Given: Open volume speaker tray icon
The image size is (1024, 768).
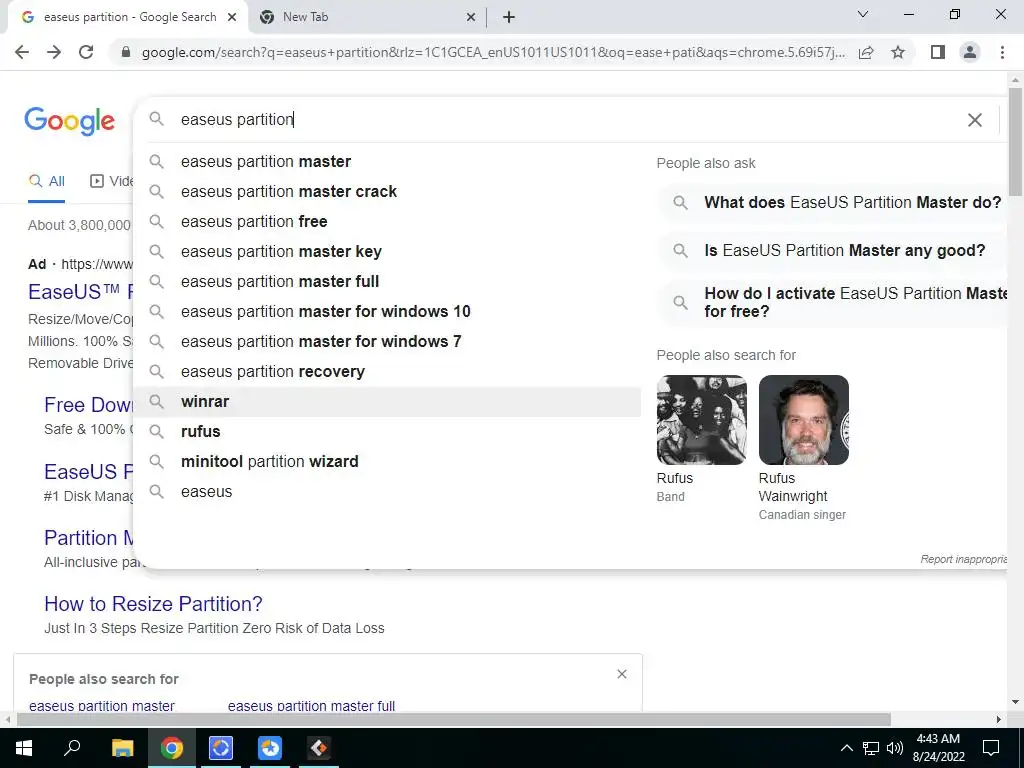Looking at the screenshot, I should tap(895, 748).
